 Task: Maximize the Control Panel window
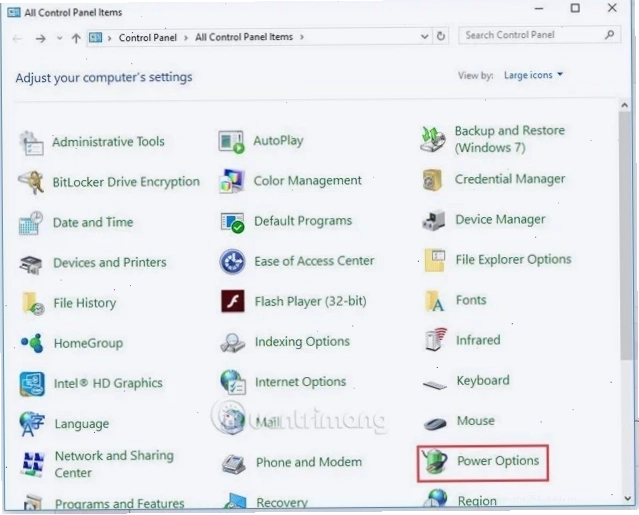(575, 8)
